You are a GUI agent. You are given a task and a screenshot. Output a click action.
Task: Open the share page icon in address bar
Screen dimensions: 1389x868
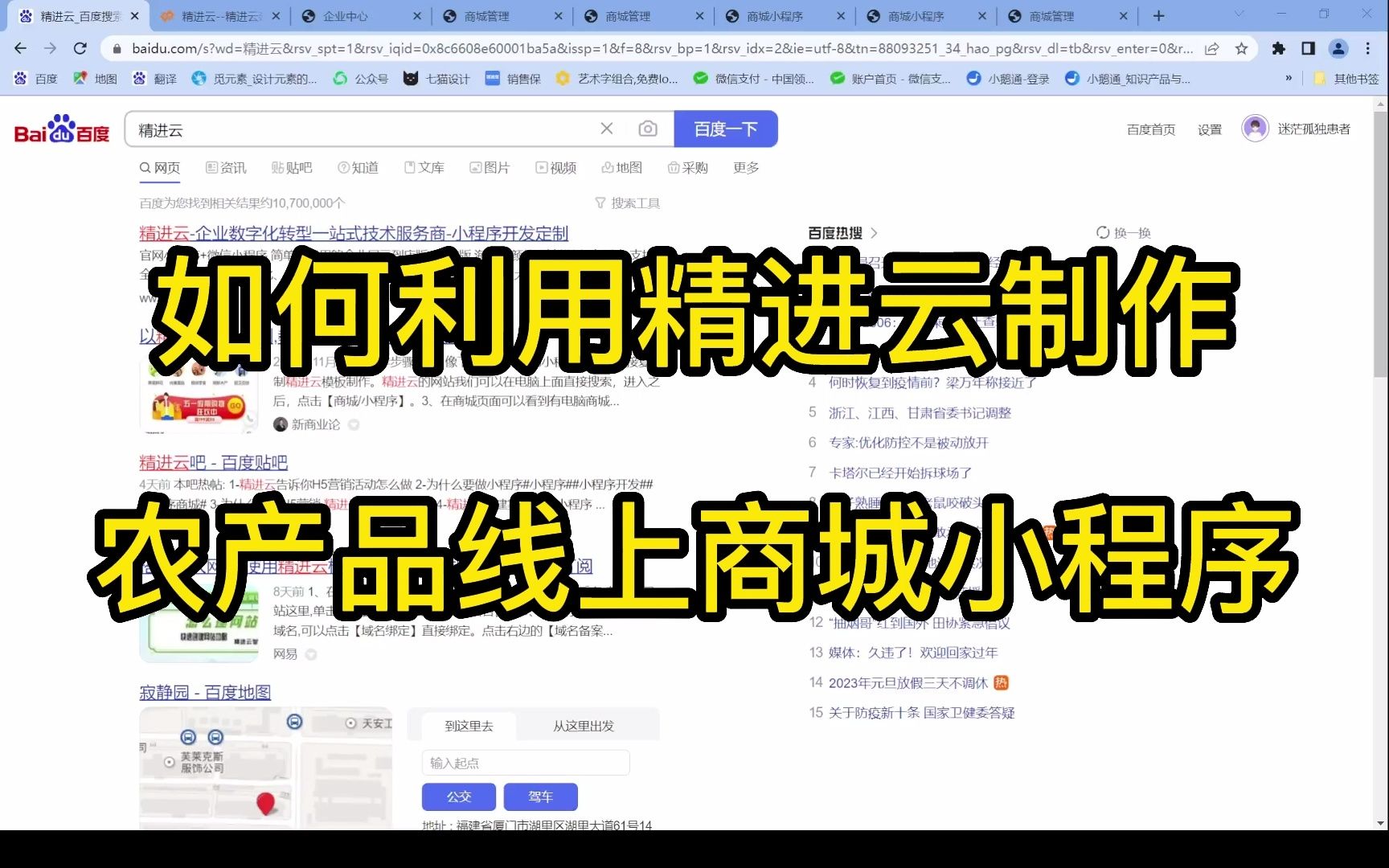coord(1211,48)
